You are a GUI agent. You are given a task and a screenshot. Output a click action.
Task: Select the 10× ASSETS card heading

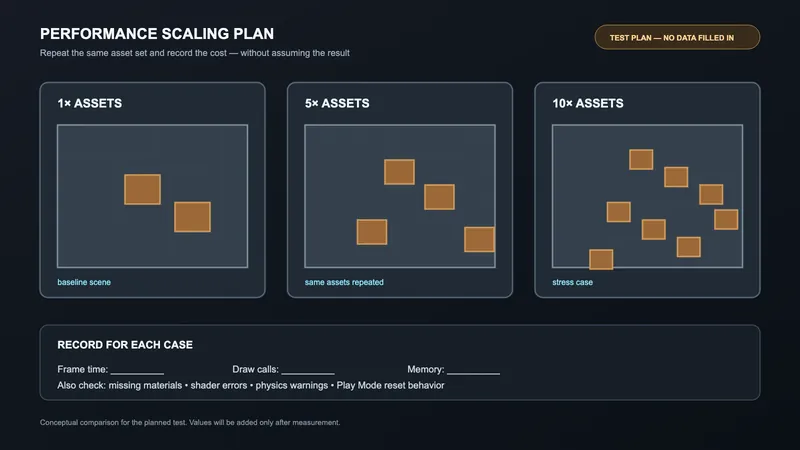coord(588,104)
